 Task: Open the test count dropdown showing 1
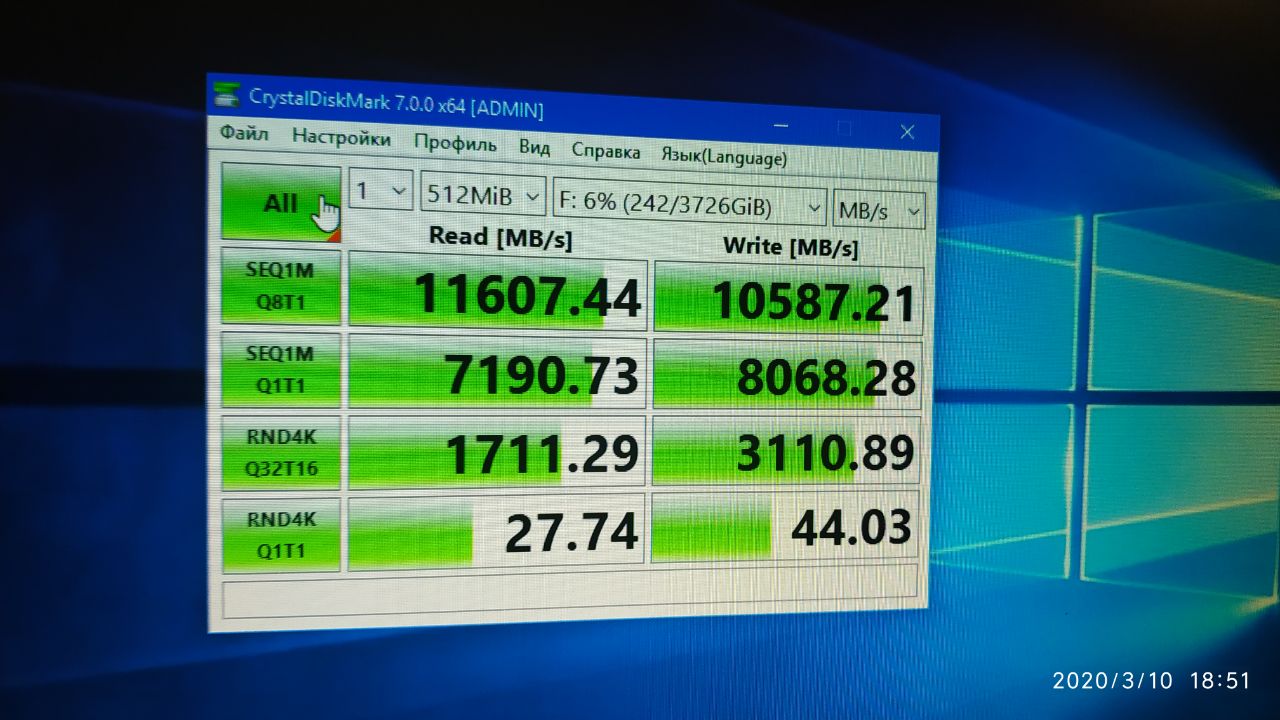point(380,190)
